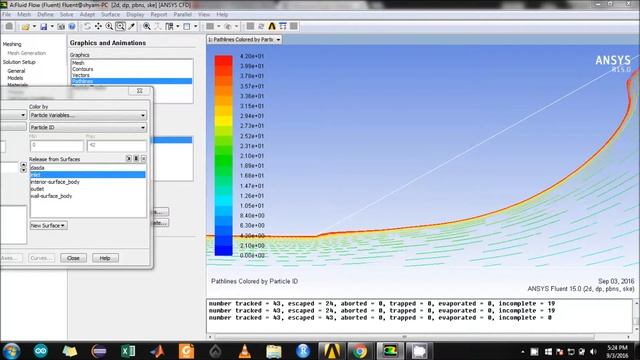Click the fit to window magnifier icon
Viewport: 640px width, 360px height.
pyautogui.click(x=147, y=27)
